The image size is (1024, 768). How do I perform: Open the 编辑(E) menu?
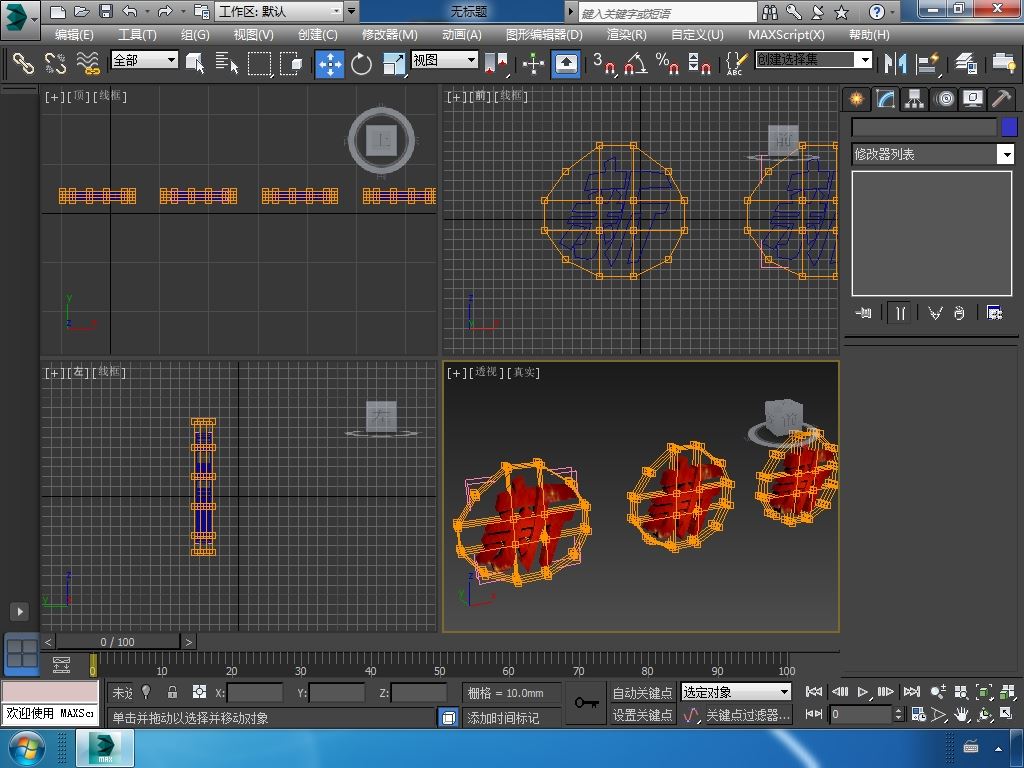74,35
